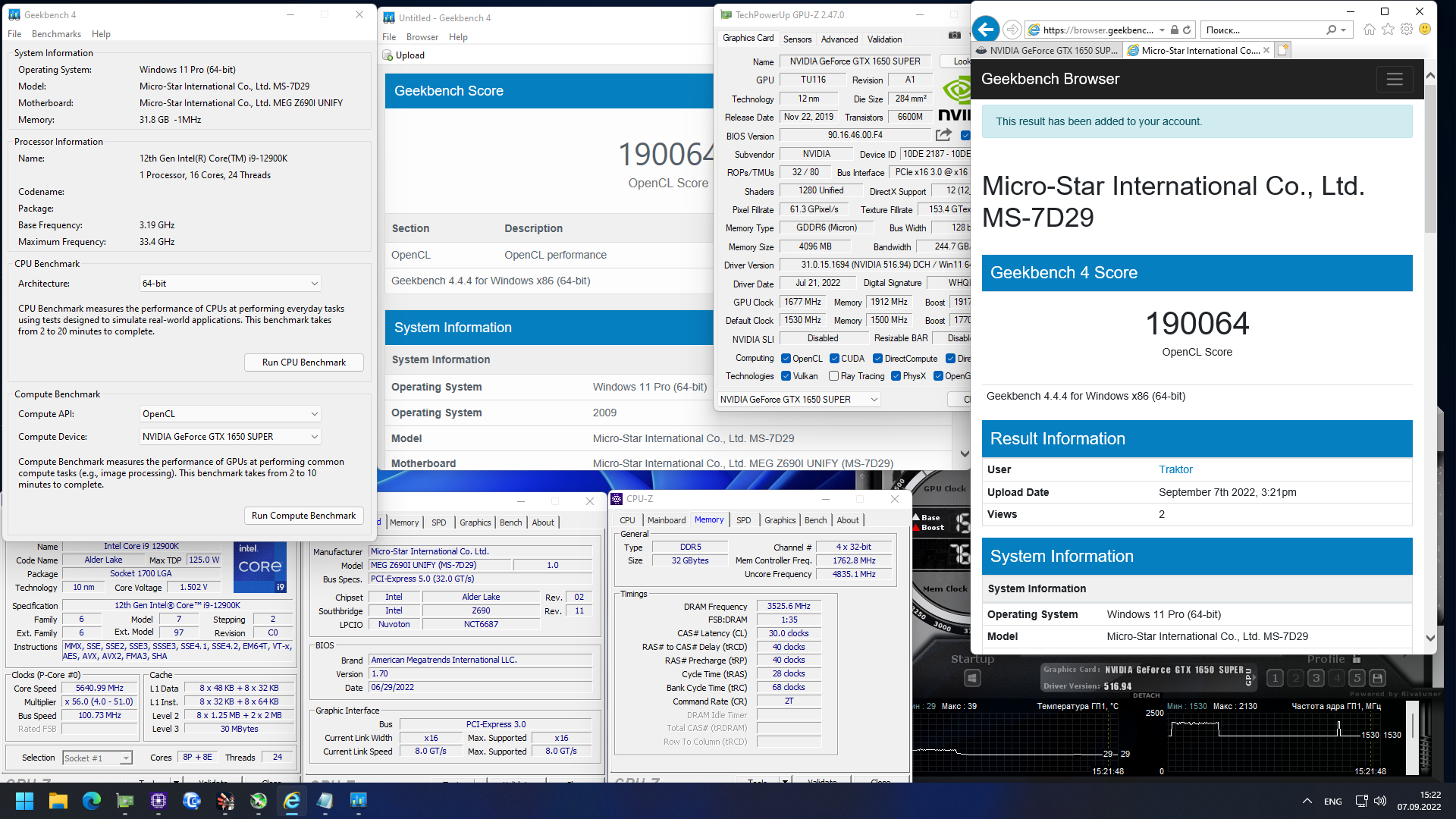This screenshot has width=1456, height=819.
Task: Click the Afterburner save profile icon
Action: pyautogui.click(x=1378, y=678)
